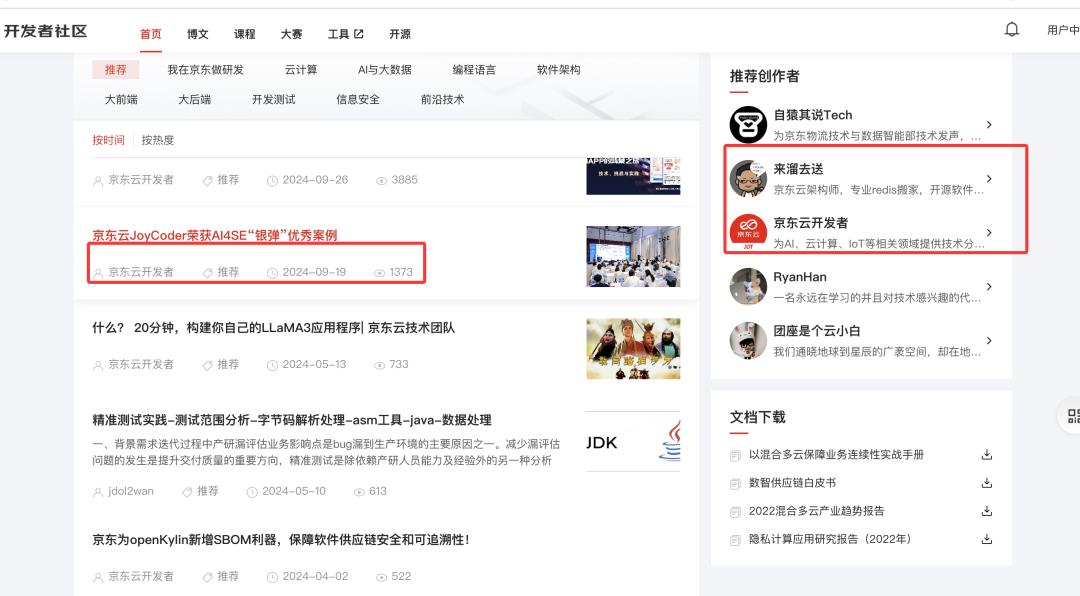This screenshot has width=1080, height=596.
Task: Click external link icon next to 工具
Action: point(359,33)
